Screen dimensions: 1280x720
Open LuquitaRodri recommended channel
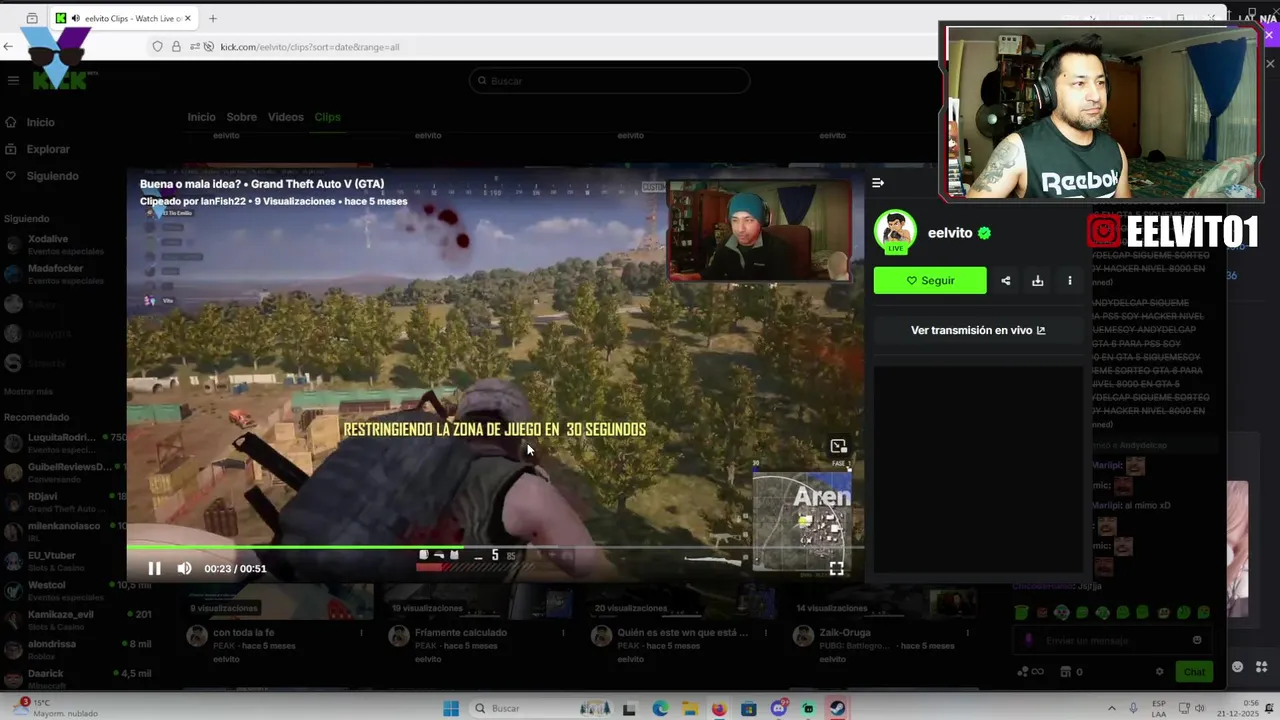pos(65,443)
